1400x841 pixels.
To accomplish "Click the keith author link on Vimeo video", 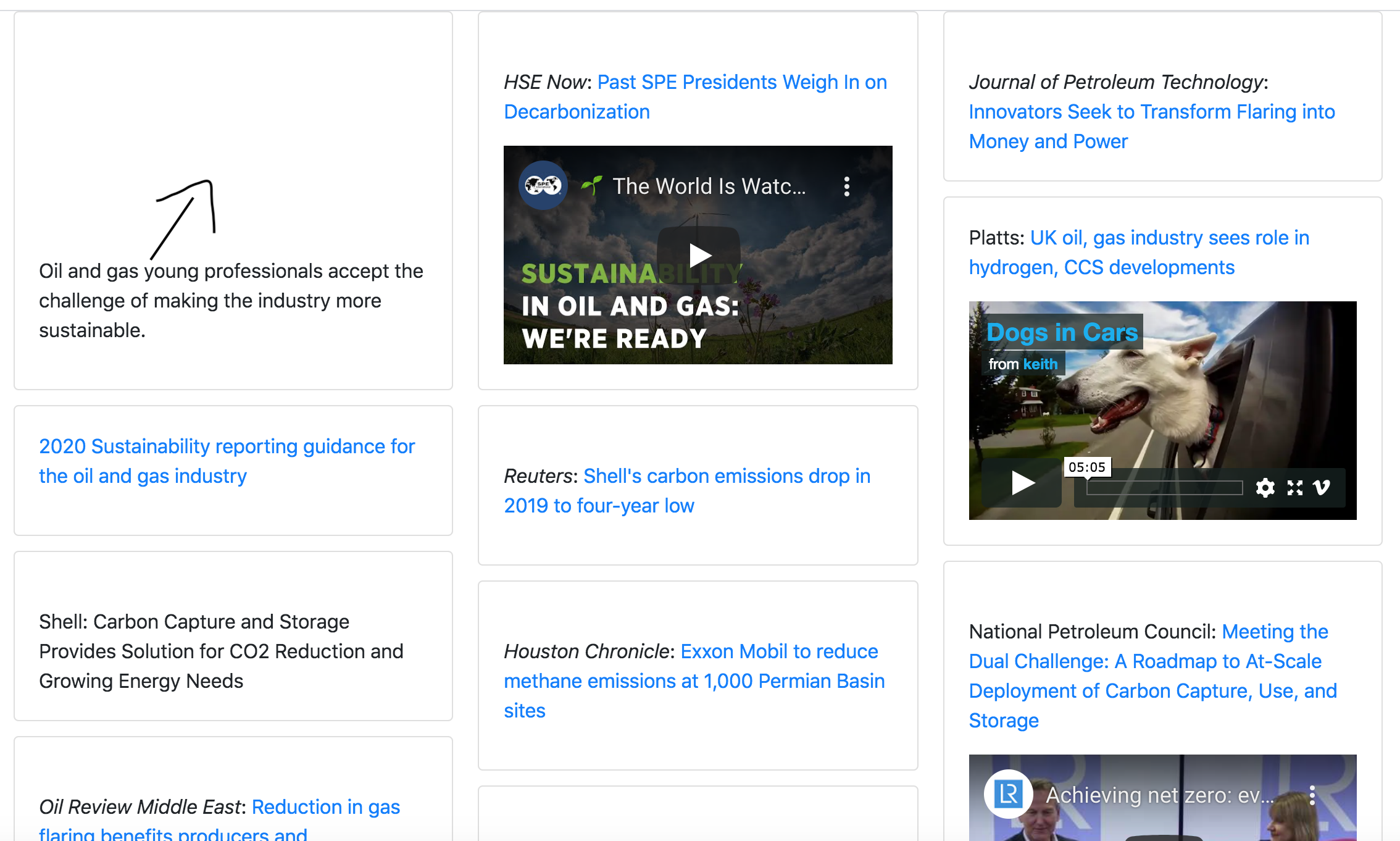I will [1040, 364].
